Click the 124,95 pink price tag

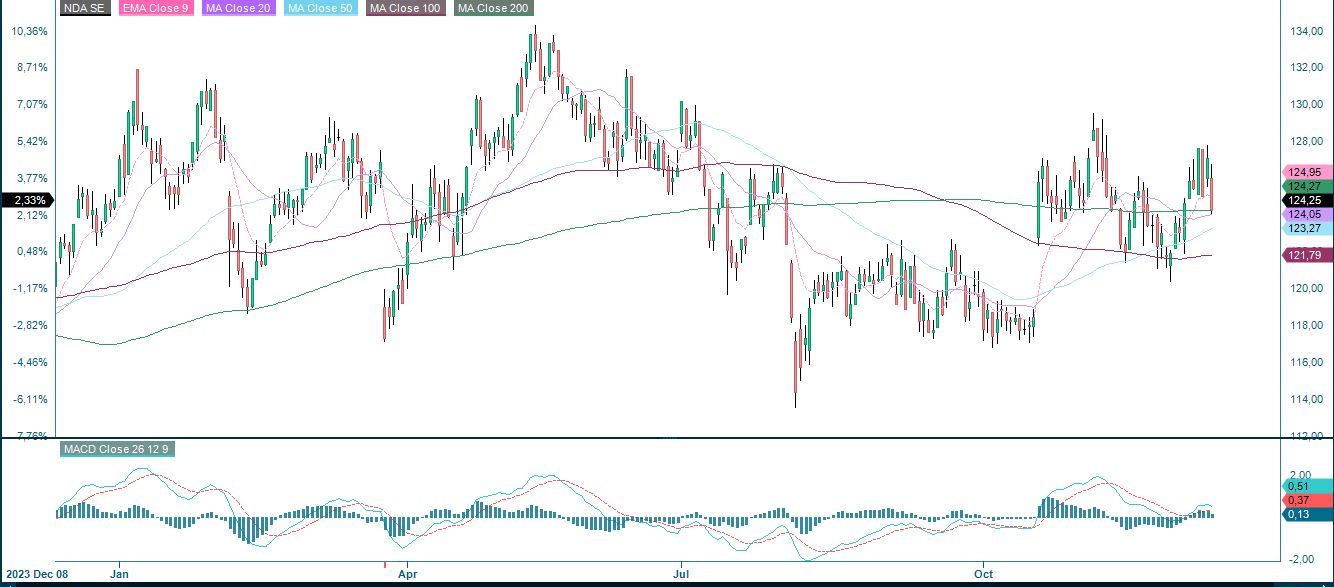pyautogui.click(x=1306, y=172)
